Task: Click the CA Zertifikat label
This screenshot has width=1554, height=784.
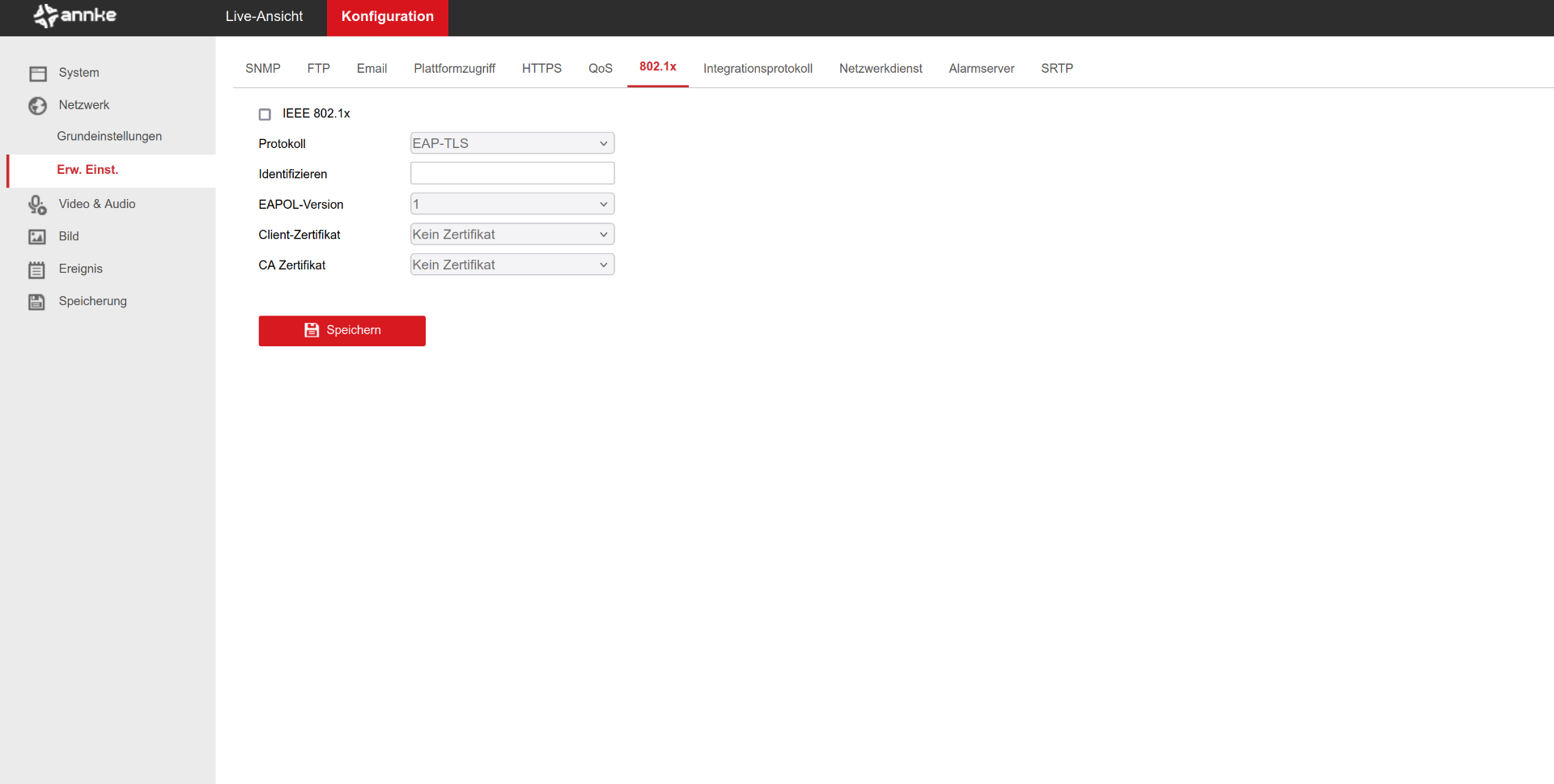Action: coord(292,265)
